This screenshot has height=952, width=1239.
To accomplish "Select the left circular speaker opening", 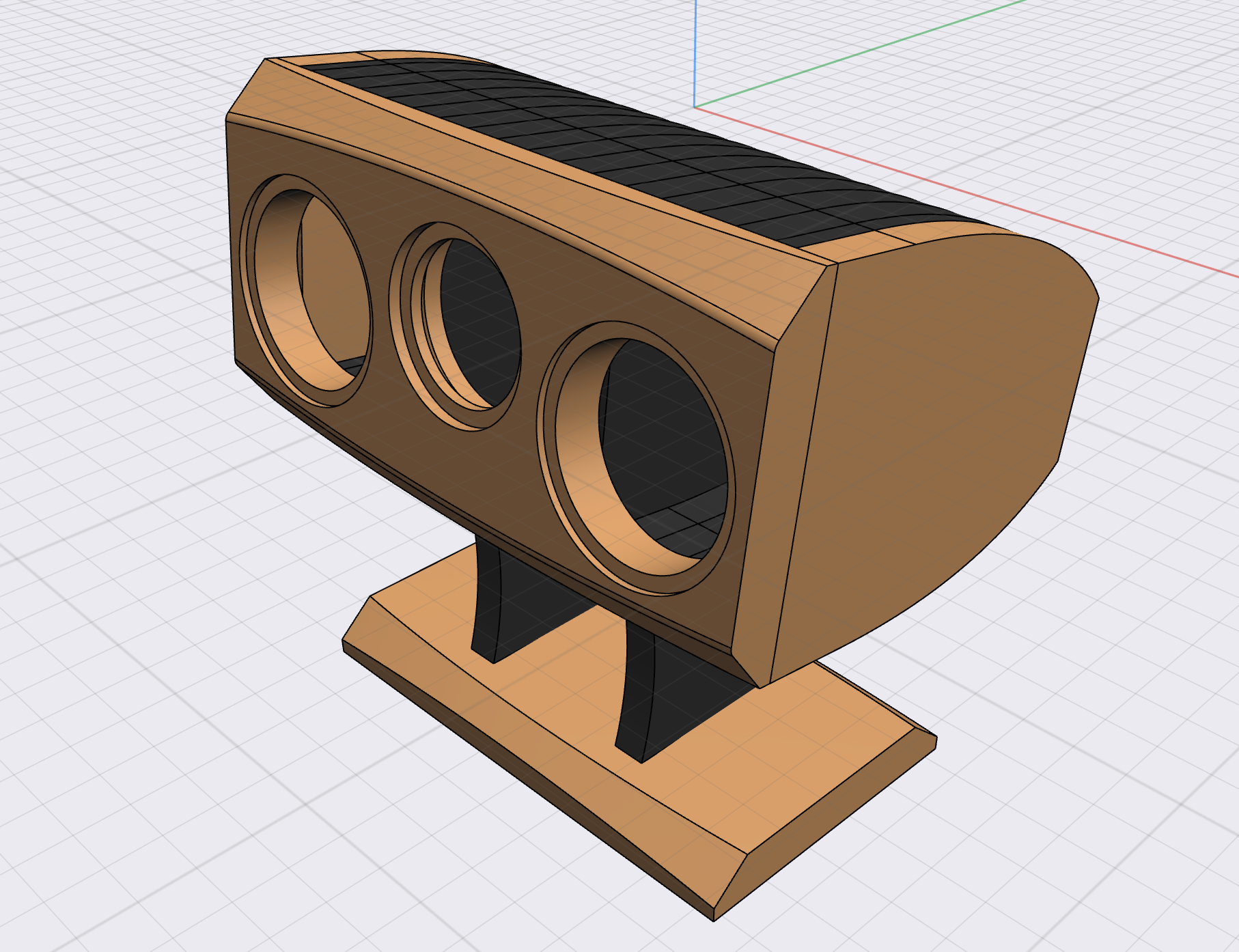I will coord(307,291).
